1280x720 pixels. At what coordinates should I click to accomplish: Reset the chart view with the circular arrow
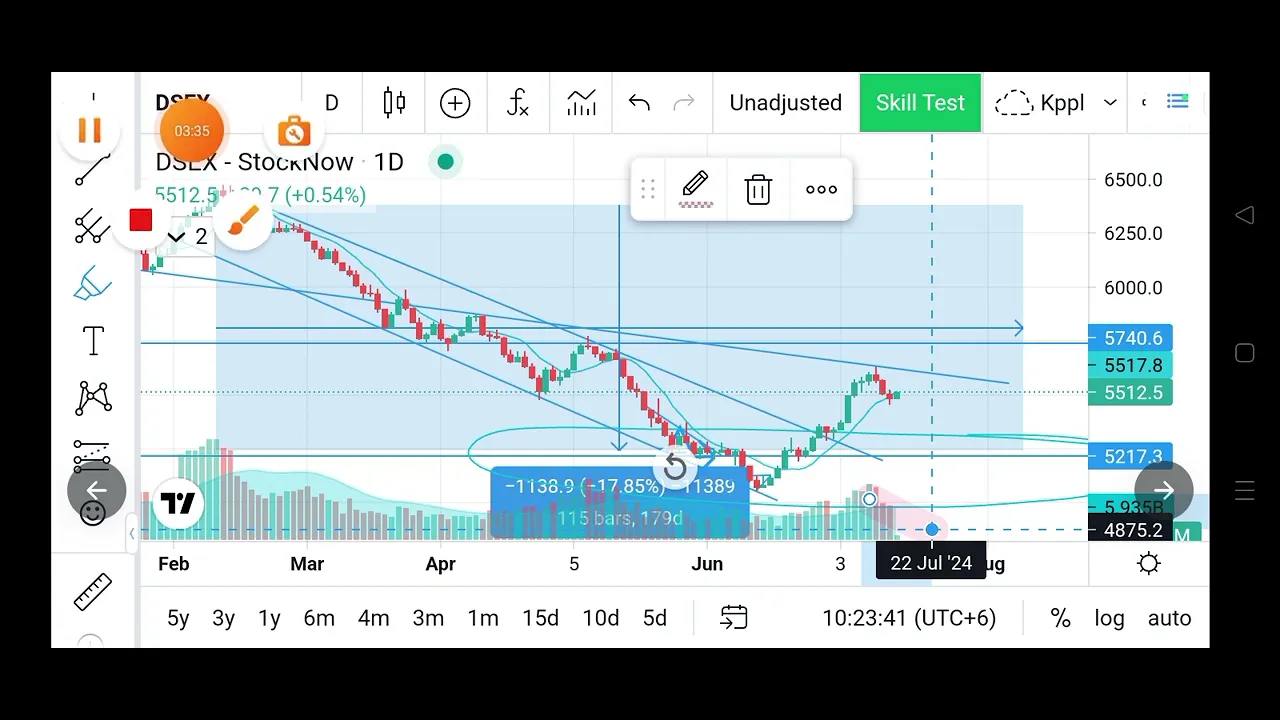point(675,467)
